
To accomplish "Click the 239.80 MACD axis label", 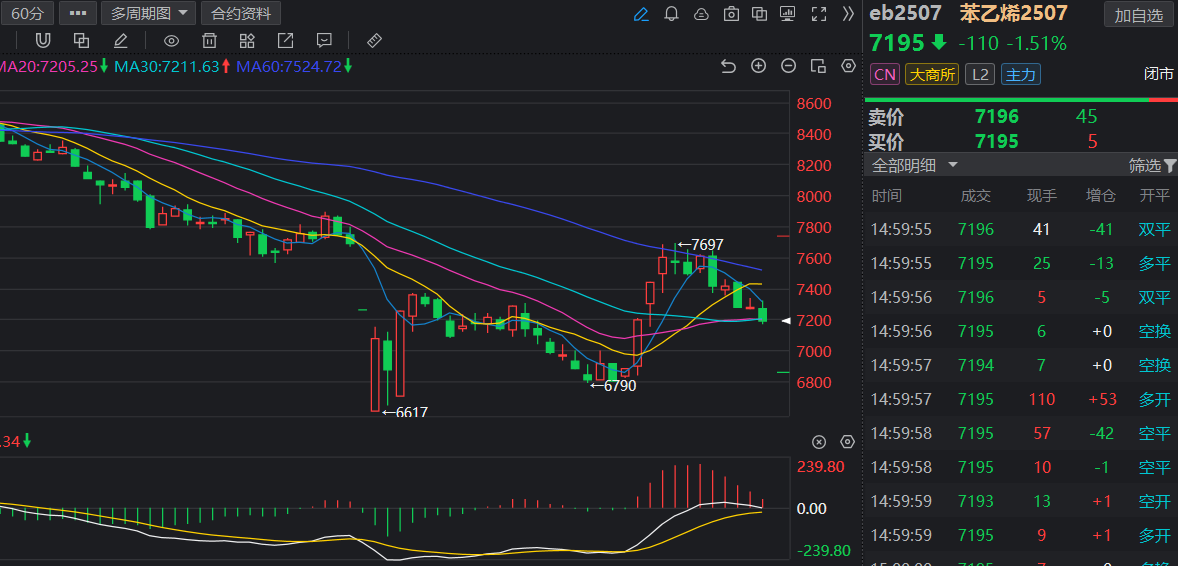I will [x=820, y=467].
